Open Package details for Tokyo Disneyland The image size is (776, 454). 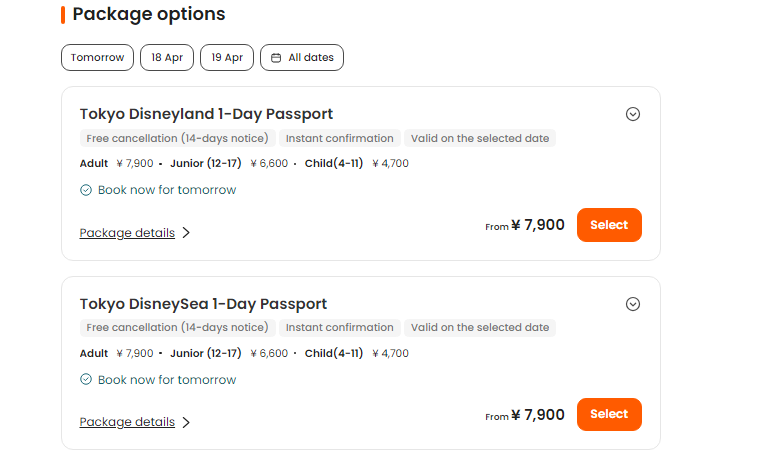(x=127, y=233)
